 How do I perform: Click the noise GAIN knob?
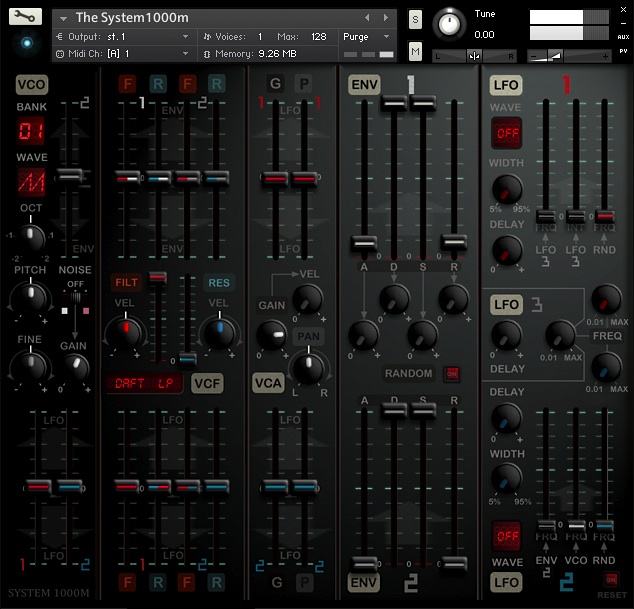coord(75,366)
